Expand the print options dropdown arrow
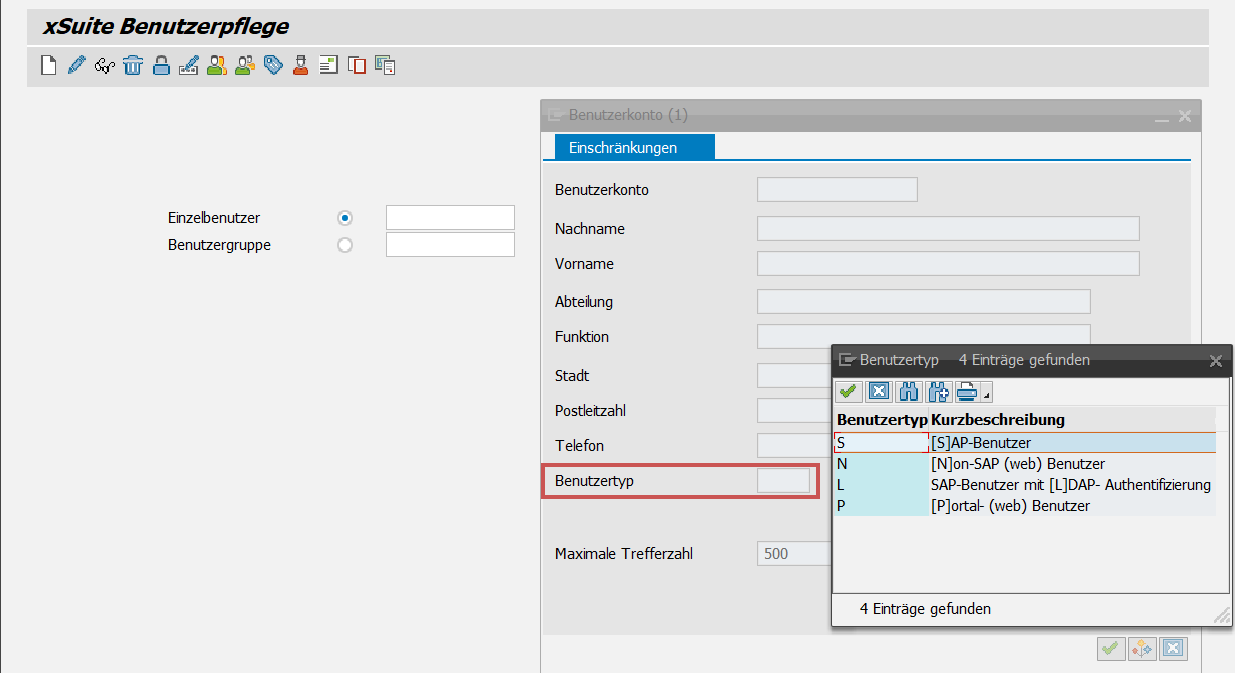This screenshot has height=673, width=1235. coord(987,396)
